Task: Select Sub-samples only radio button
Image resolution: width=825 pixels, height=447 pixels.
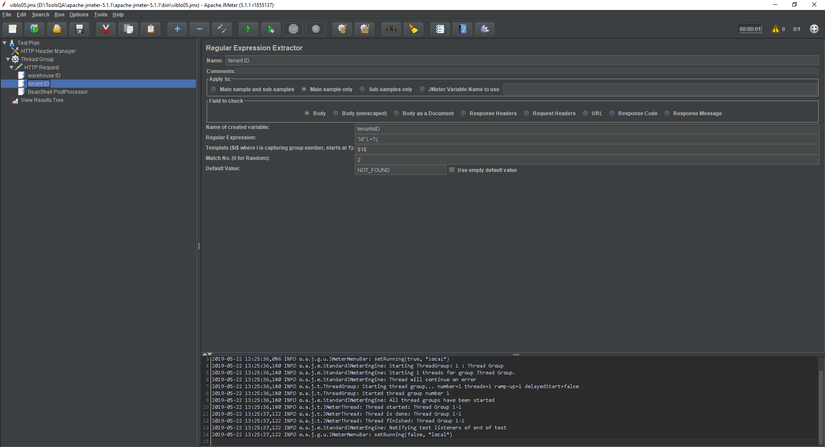Action: click(x=362, y=89)
